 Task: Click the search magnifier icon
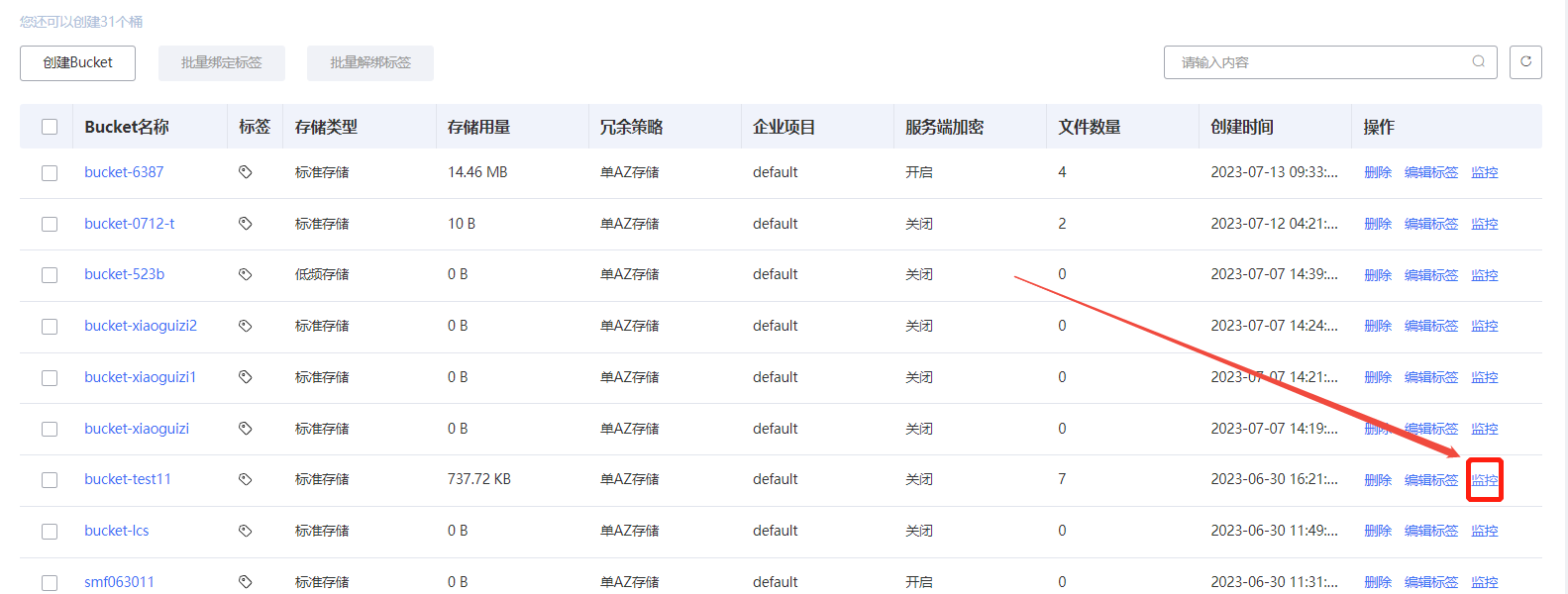1478,61
